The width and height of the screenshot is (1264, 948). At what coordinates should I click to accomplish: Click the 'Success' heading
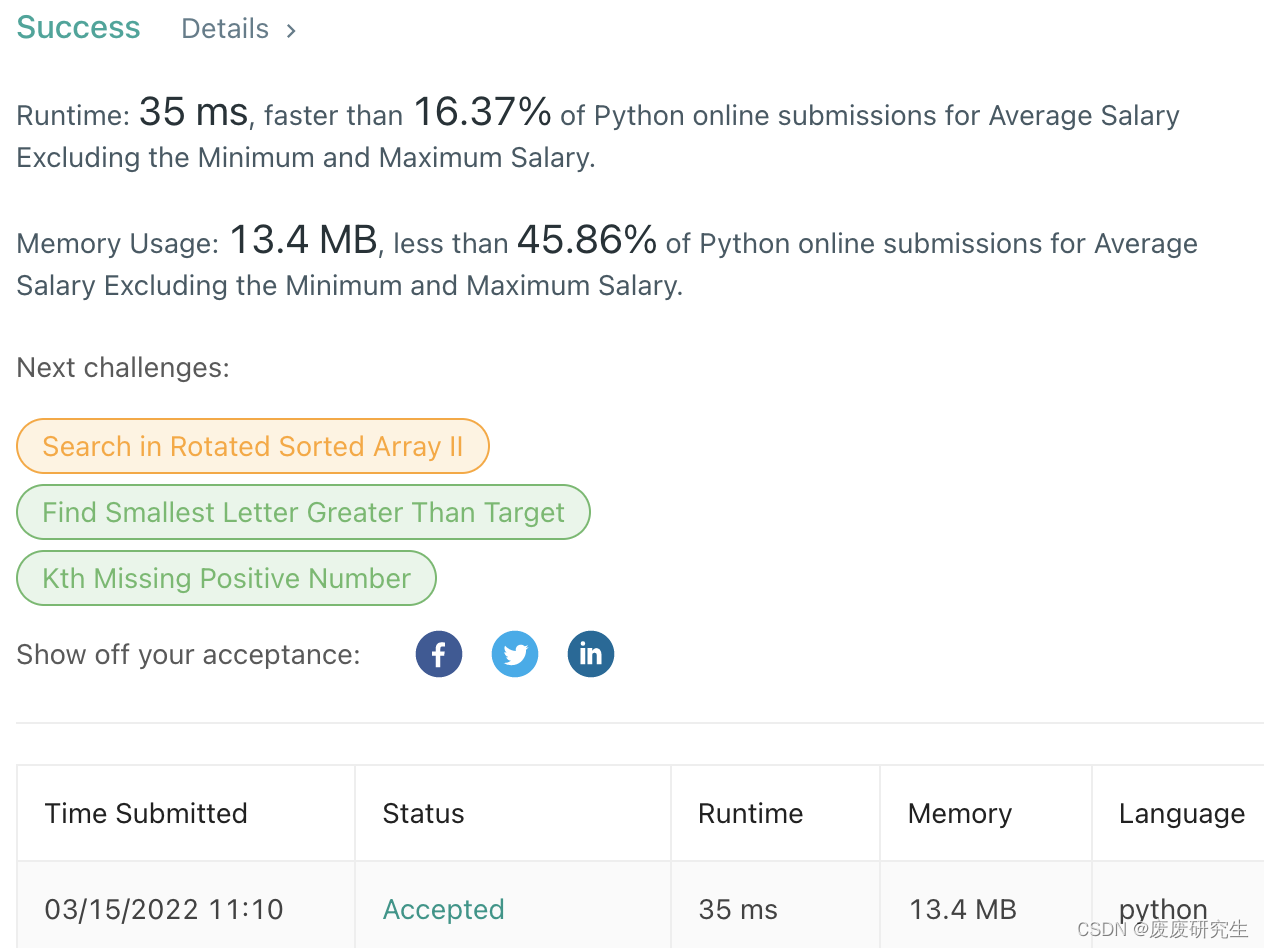[x=77, y=27]
